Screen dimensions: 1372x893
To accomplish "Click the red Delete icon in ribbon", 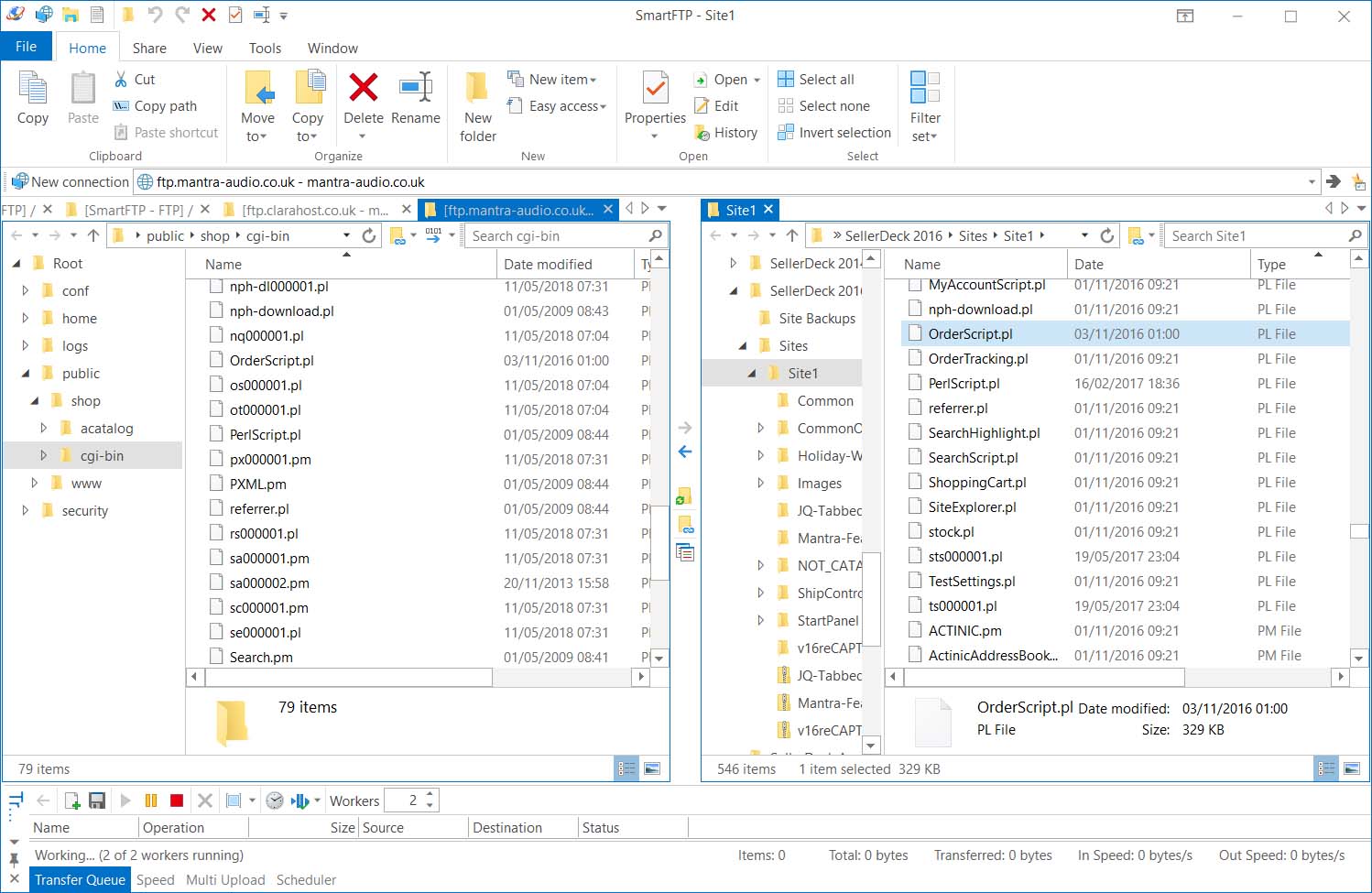I will (x=363, y=89).
